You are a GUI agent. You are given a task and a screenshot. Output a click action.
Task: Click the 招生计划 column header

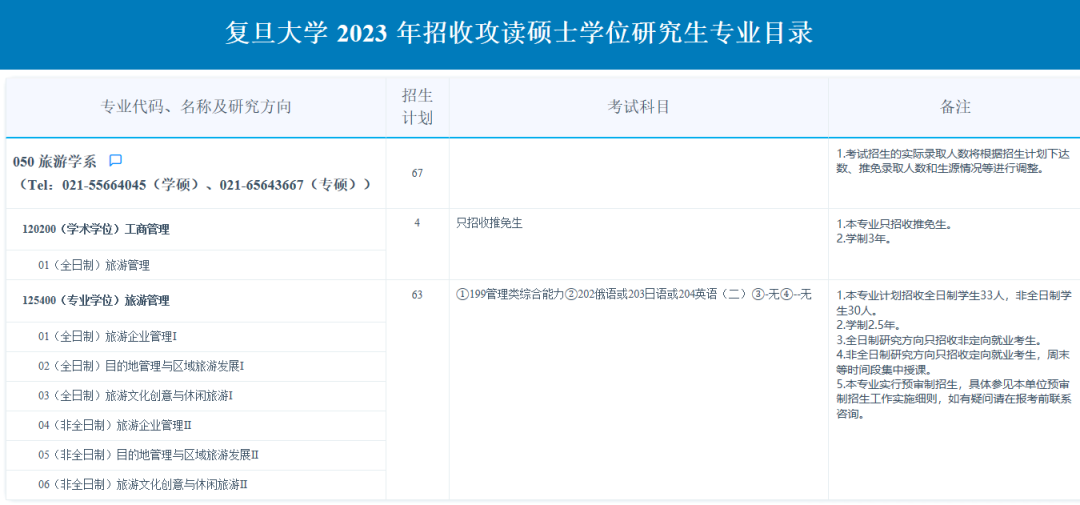tap(417, 107)
